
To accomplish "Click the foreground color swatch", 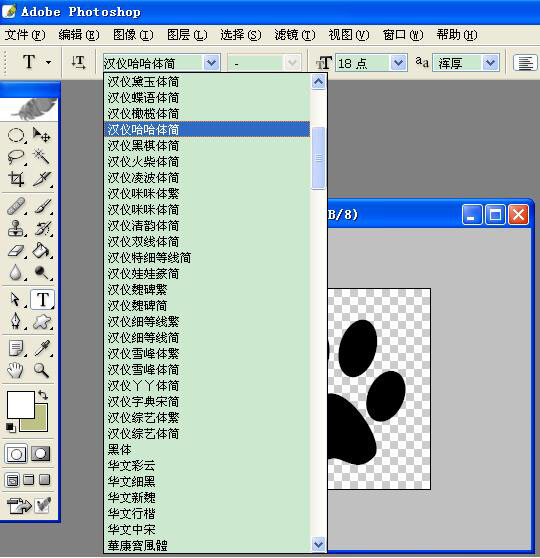I will [x=21, y=405].
